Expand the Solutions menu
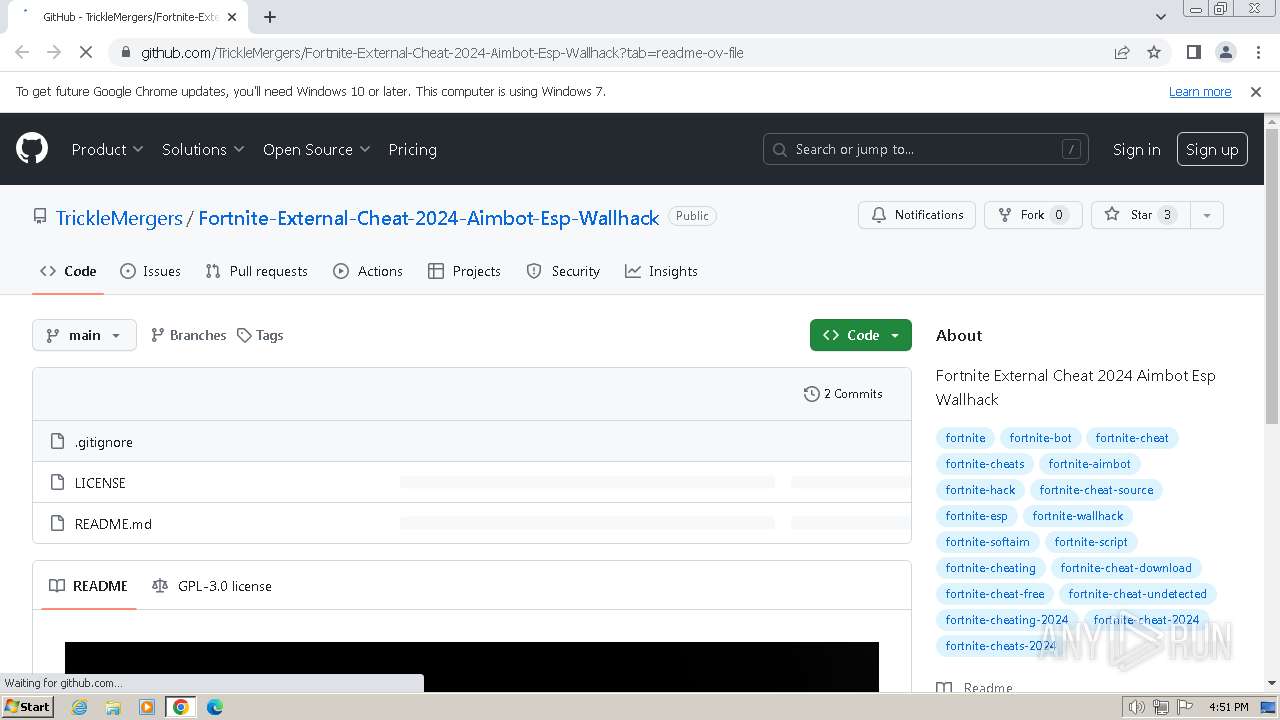Viewport: 1280px width, 720px height. (203, 149)
